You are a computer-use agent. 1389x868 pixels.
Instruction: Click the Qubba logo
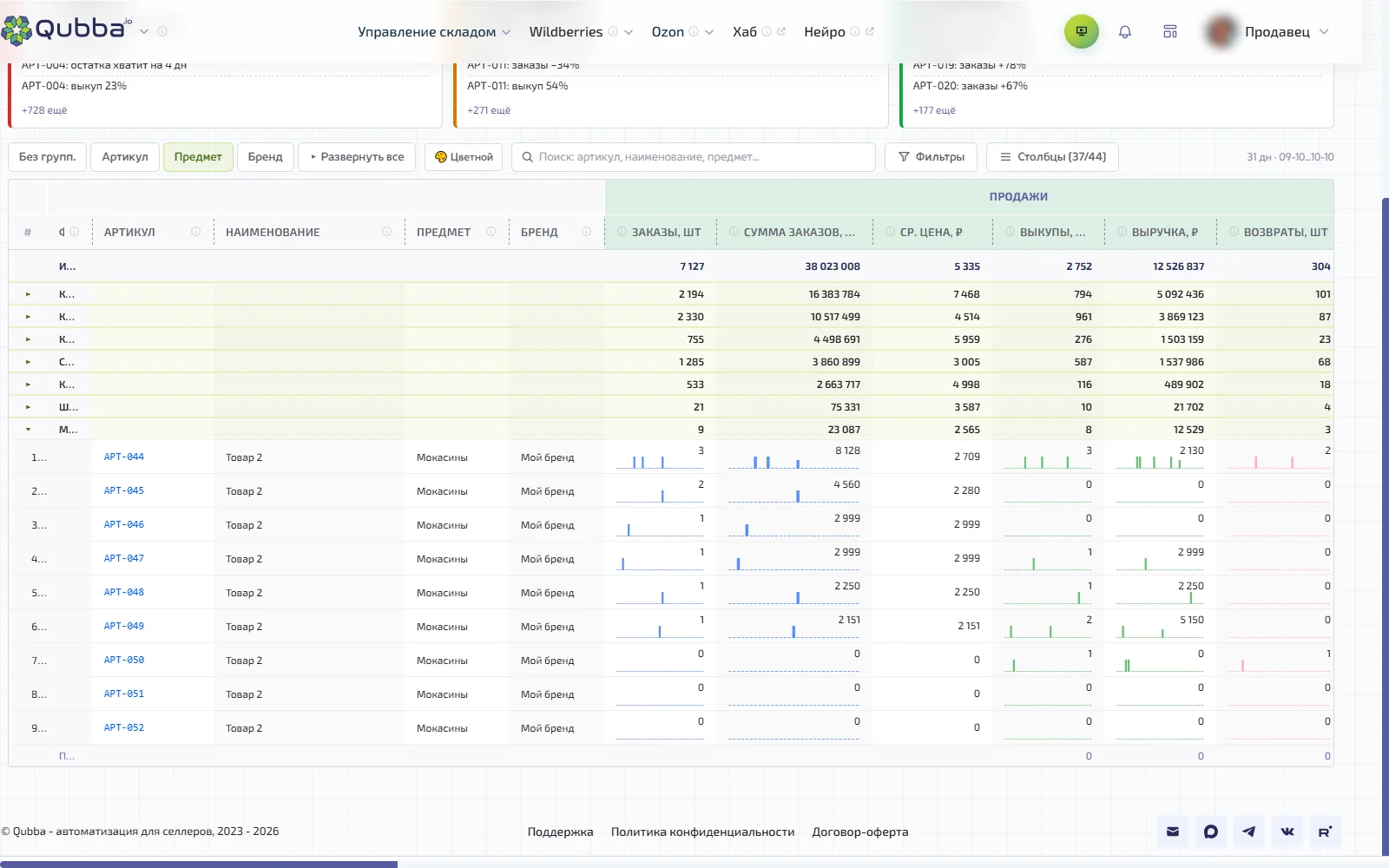66,29
